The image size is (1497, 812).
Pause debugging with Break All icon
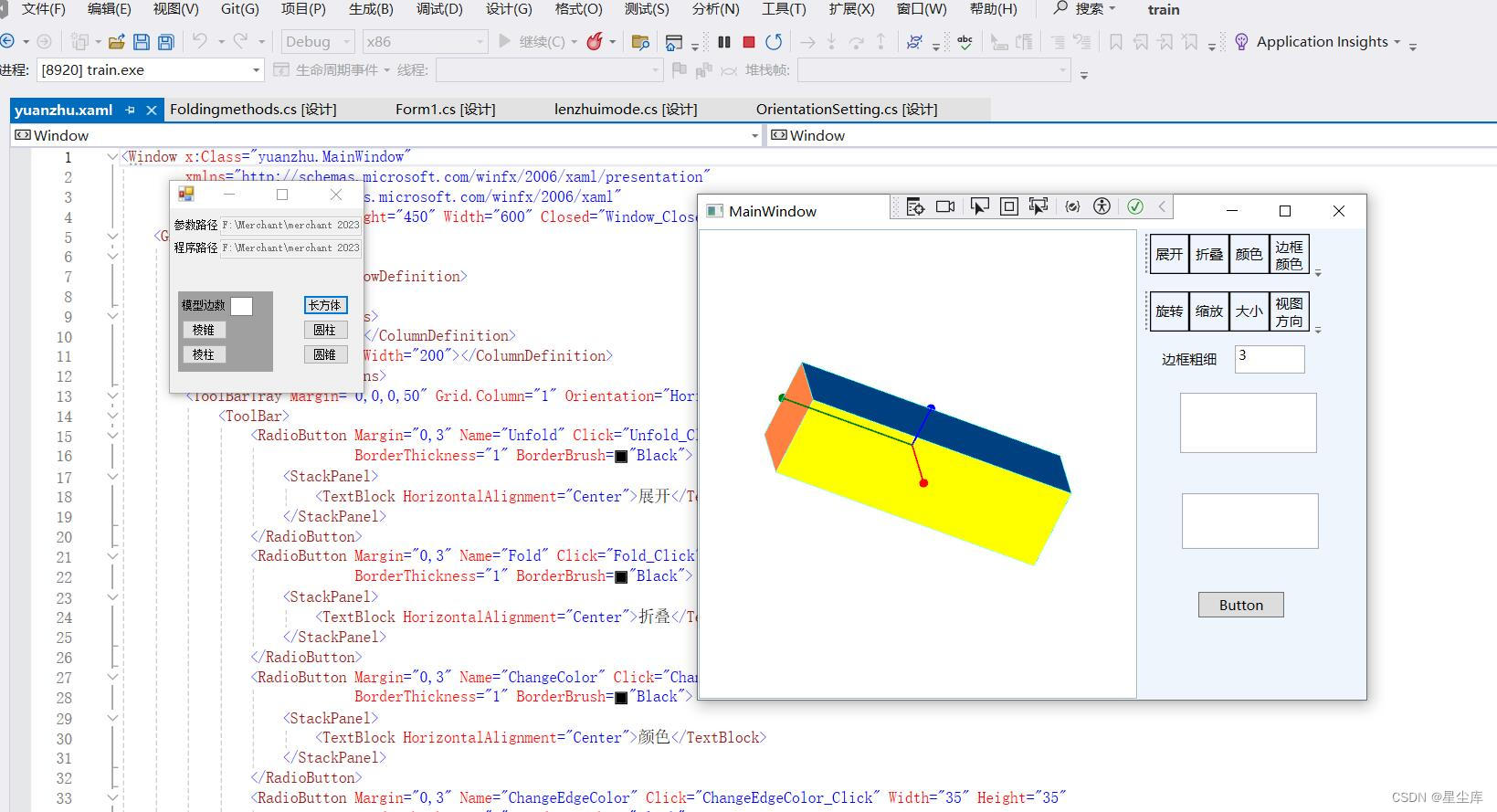click(x=724, y=42)
